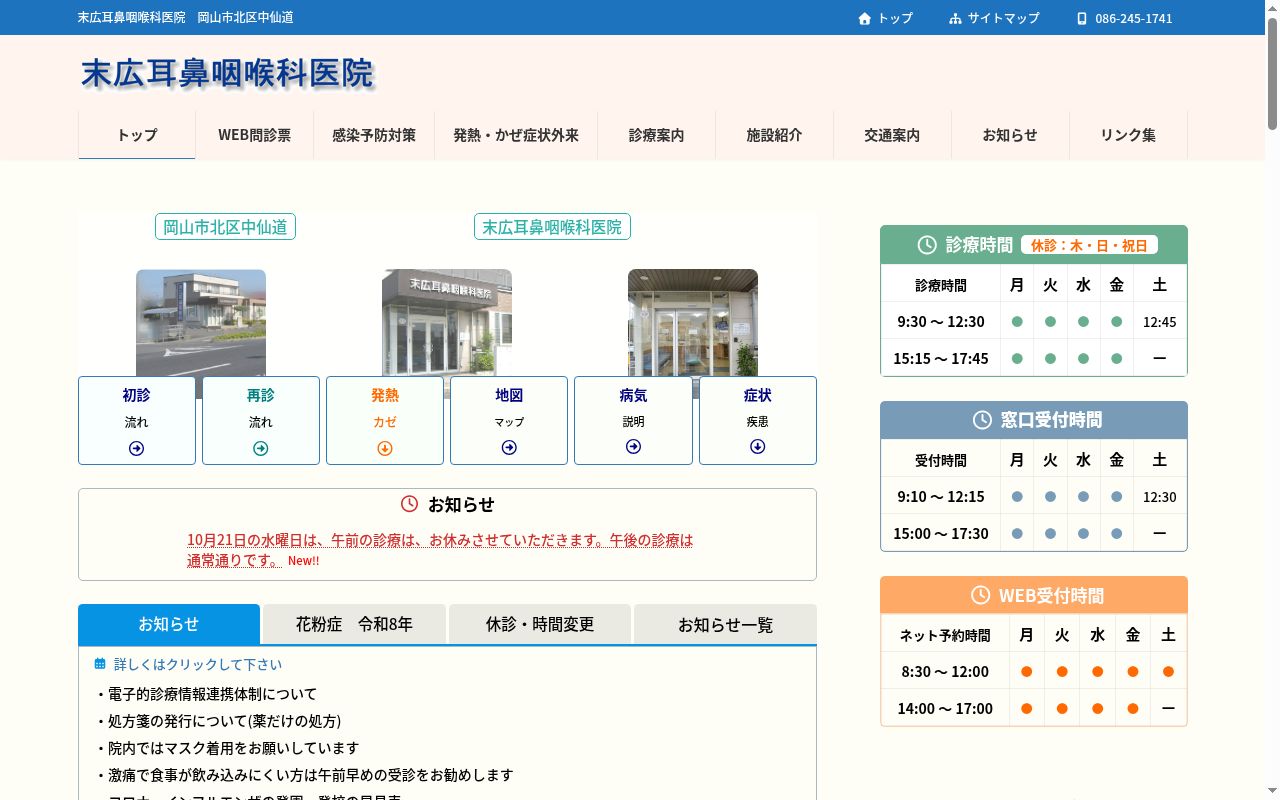This screenshot has height=800, width=1280.
Task: Select the 診療案内 navigation item
Action: (657, 135)
